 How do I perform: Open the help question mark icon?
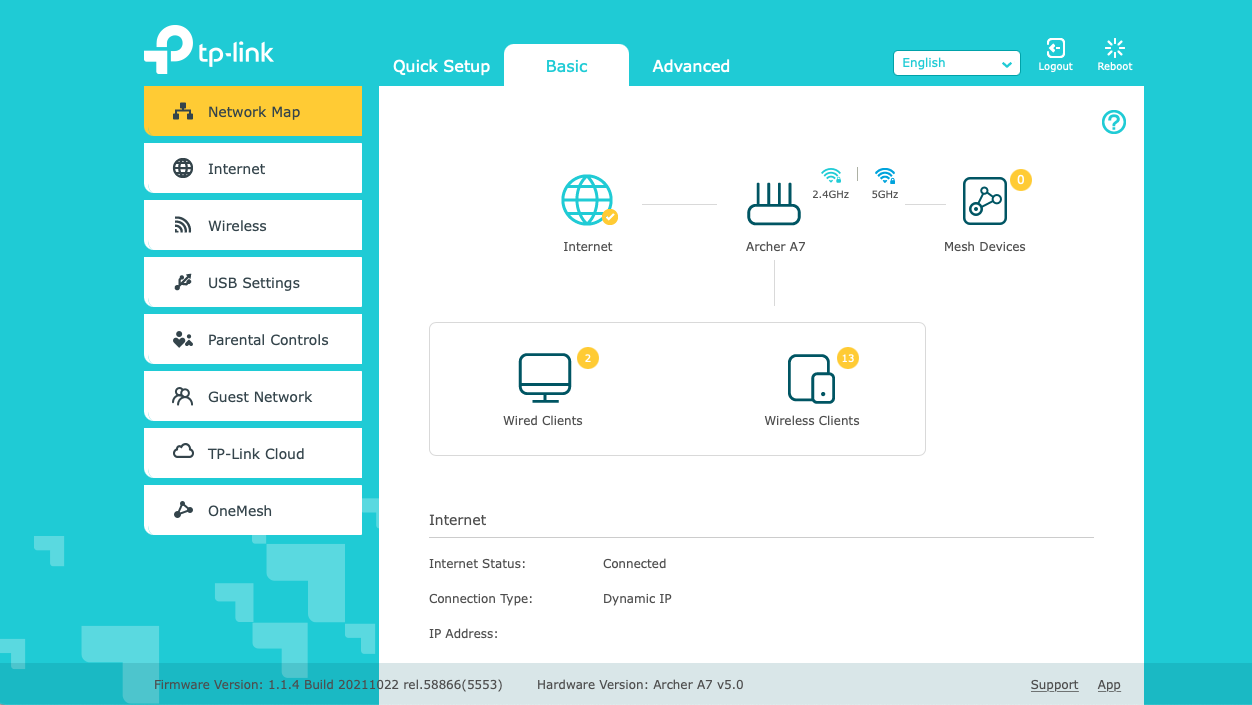point(1113,122)
